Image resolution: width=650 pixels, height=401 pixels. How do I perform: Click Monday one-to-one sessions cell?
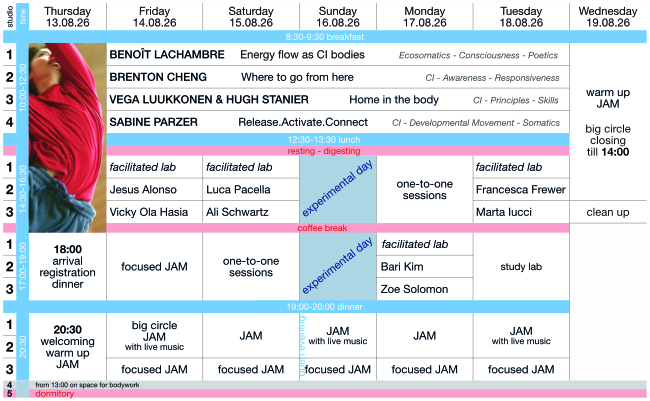[424, 190]
